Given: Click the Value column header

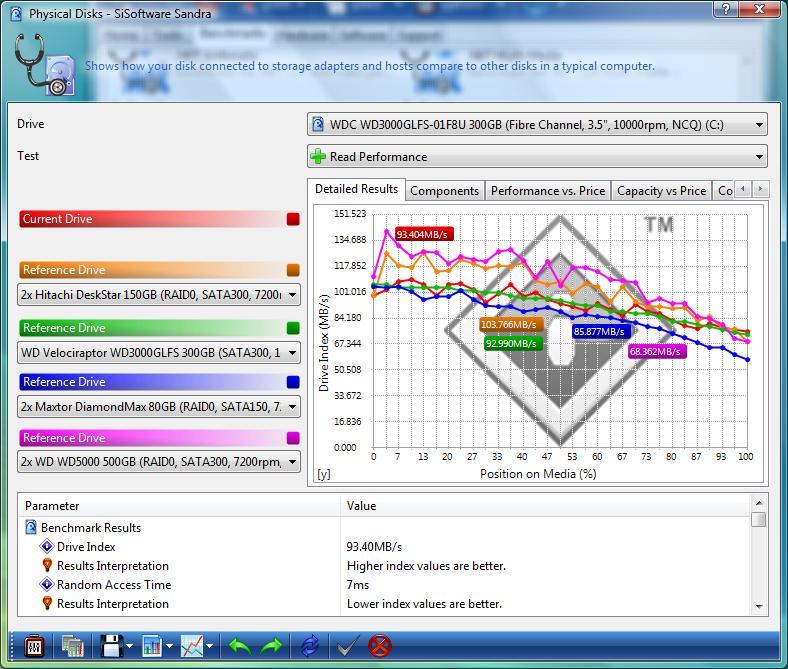Looking at the screenshot, I should (545, 506).
